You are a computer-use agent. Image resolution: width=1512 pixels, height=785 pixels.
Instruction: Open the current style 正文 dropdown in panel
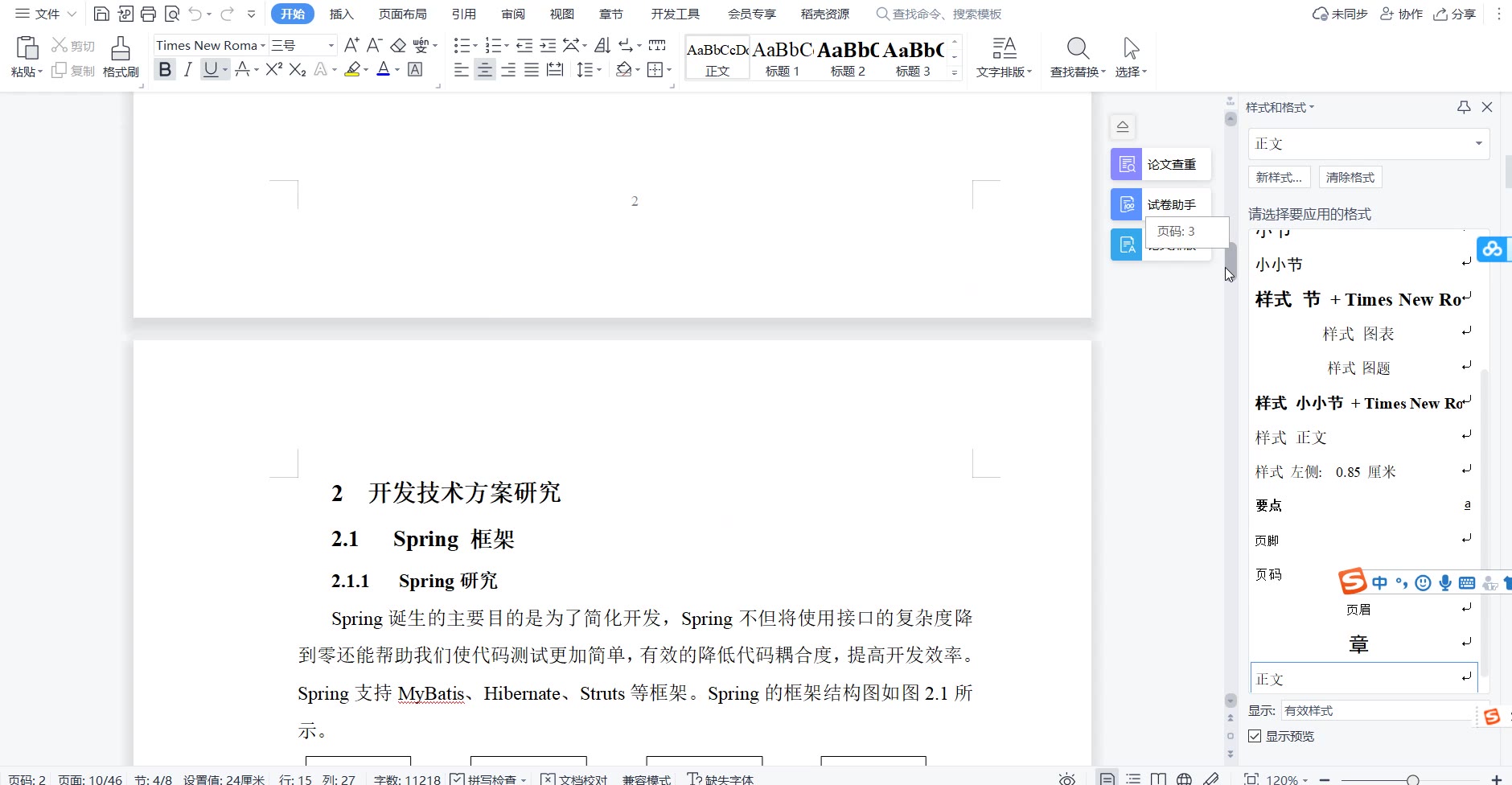[1478, 144]
